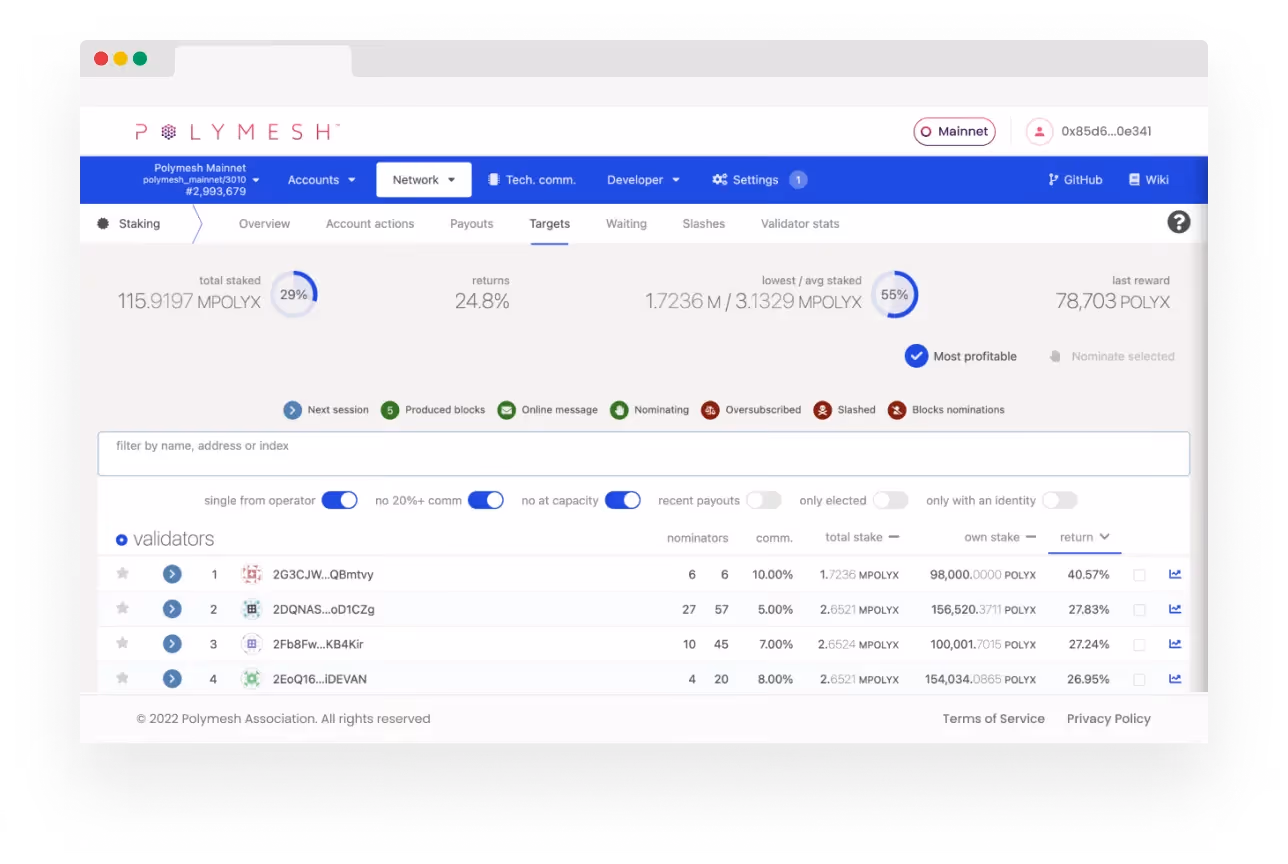
Task: Open the Validator stats tab
Action: pyautogui.click(x=800, y=224)
